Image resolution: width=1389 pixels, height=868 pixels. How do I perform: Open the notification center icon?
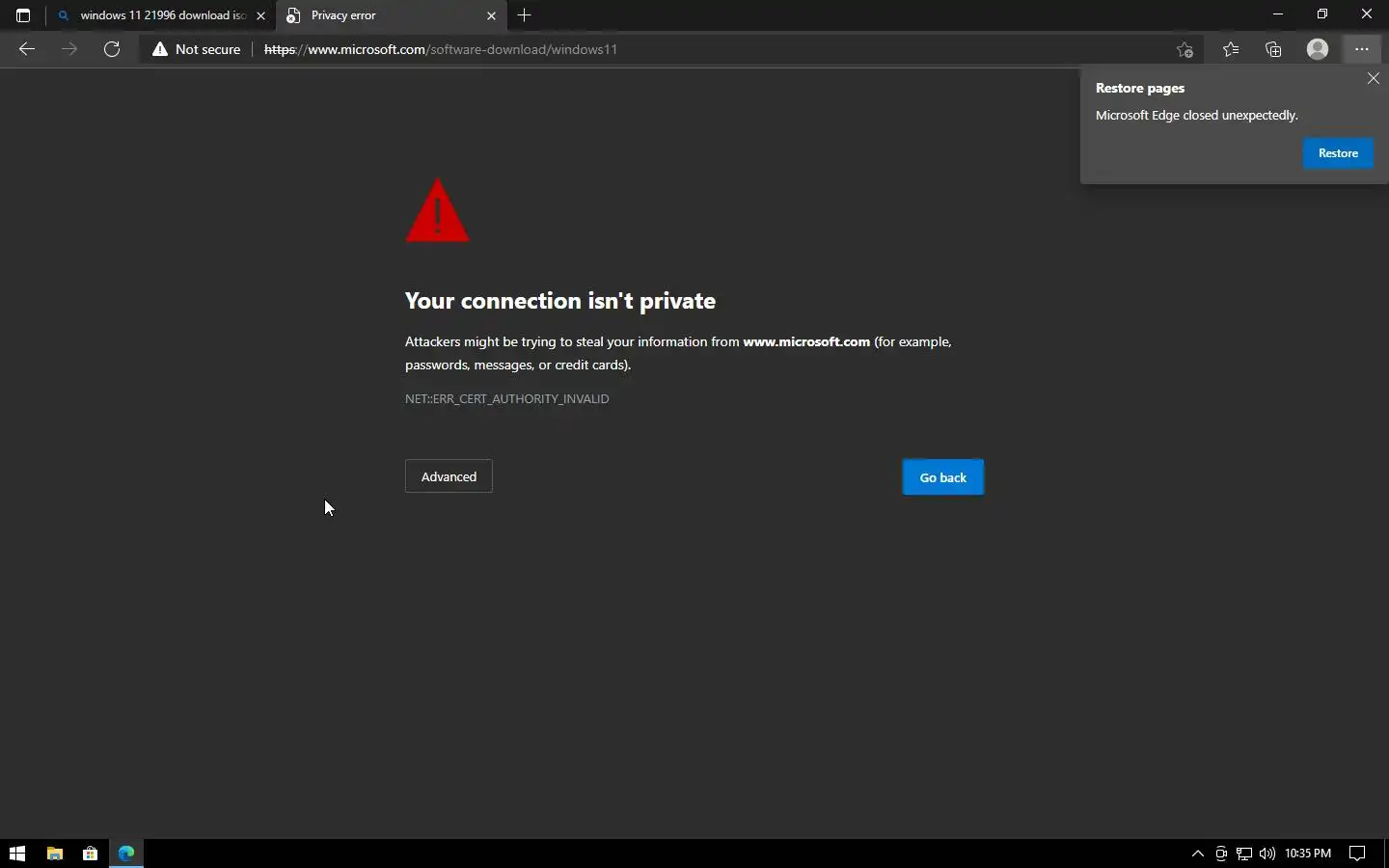click(1357, 854)
